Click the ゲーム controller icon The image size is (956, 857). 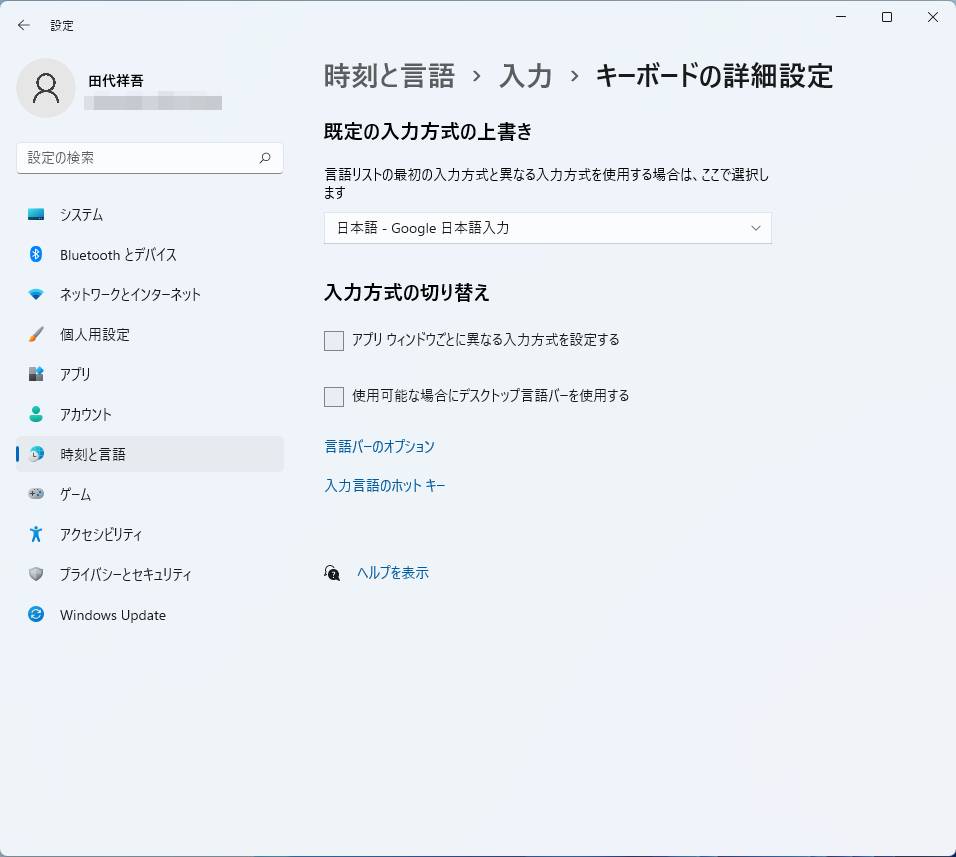pos(36,494)
